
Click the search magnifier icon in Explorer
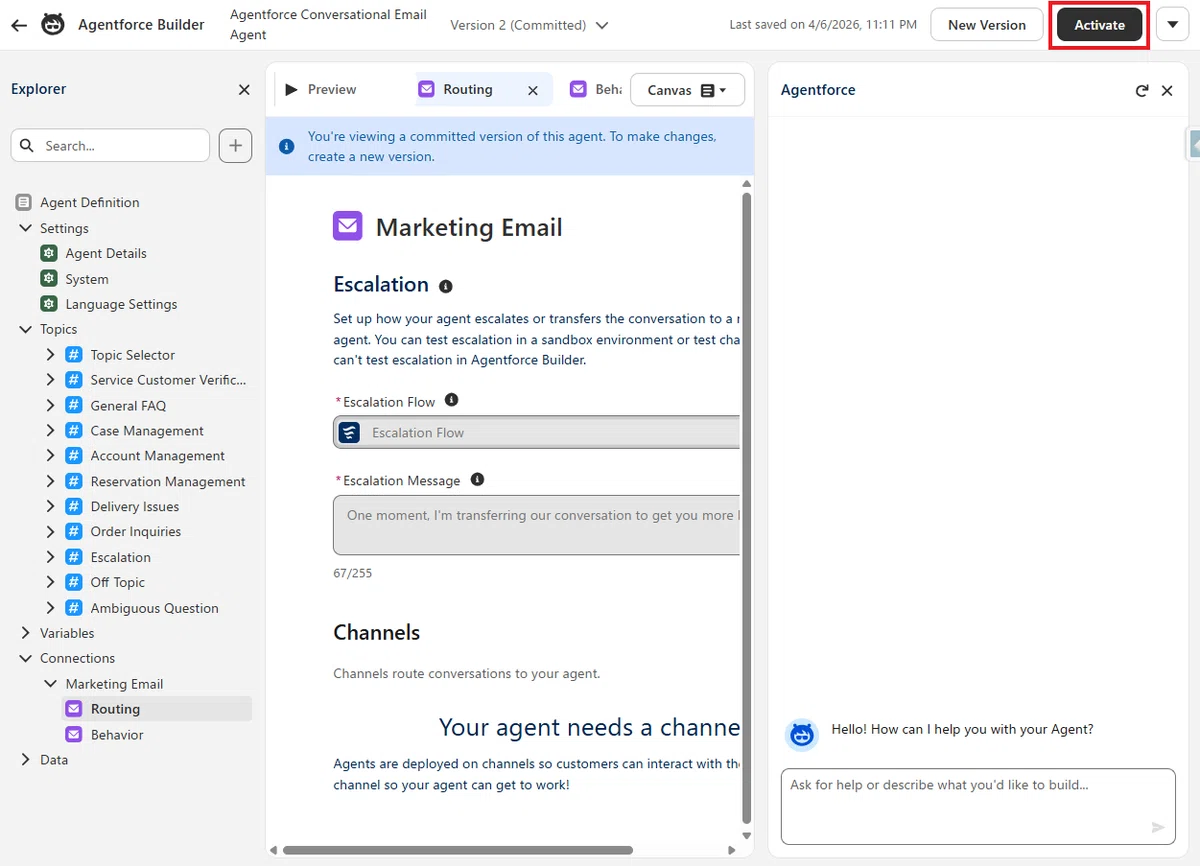coord(27,146)
